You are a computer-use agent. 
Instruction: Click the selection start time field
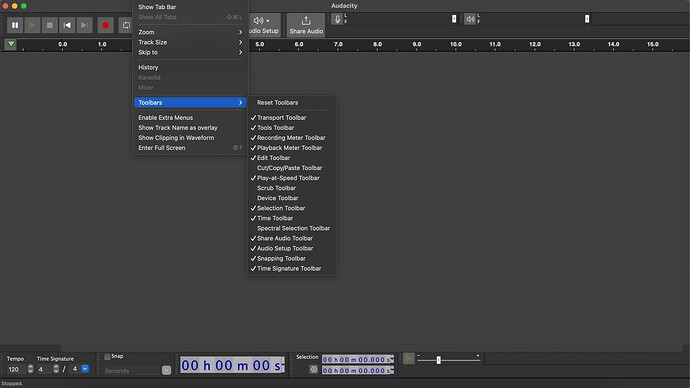coord(357,359)
